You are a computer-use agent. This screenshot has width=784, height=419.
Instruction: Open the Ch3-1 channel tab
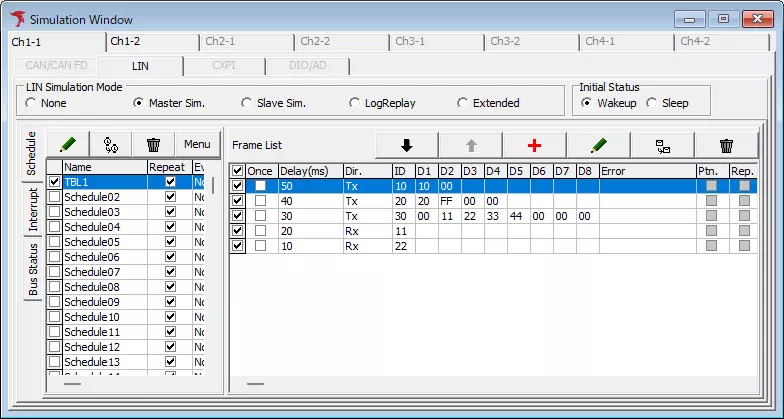pos(436,42)
